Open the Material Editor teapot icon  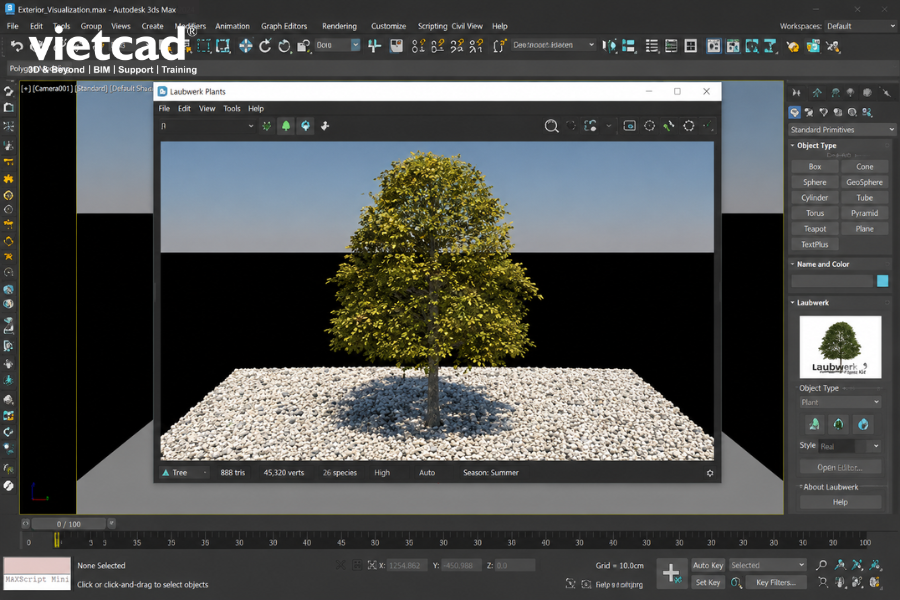793,47
